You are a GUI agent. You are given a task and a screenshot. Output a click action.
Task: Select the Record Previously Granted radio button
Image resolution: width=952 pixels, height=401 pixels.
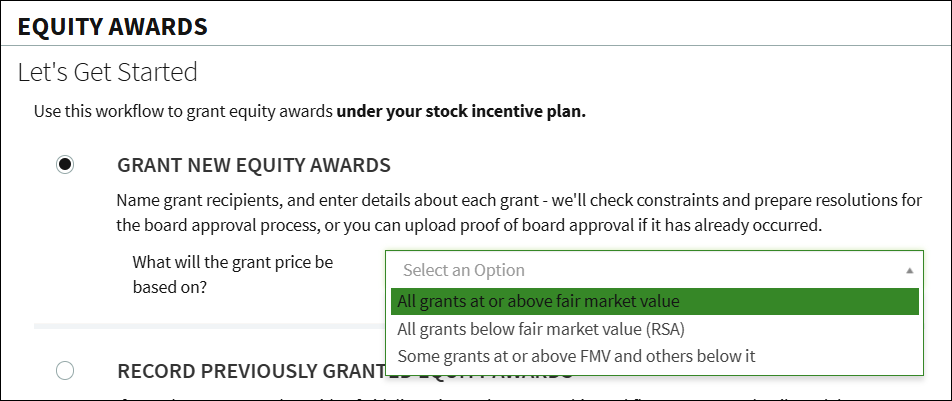[65, 370]
